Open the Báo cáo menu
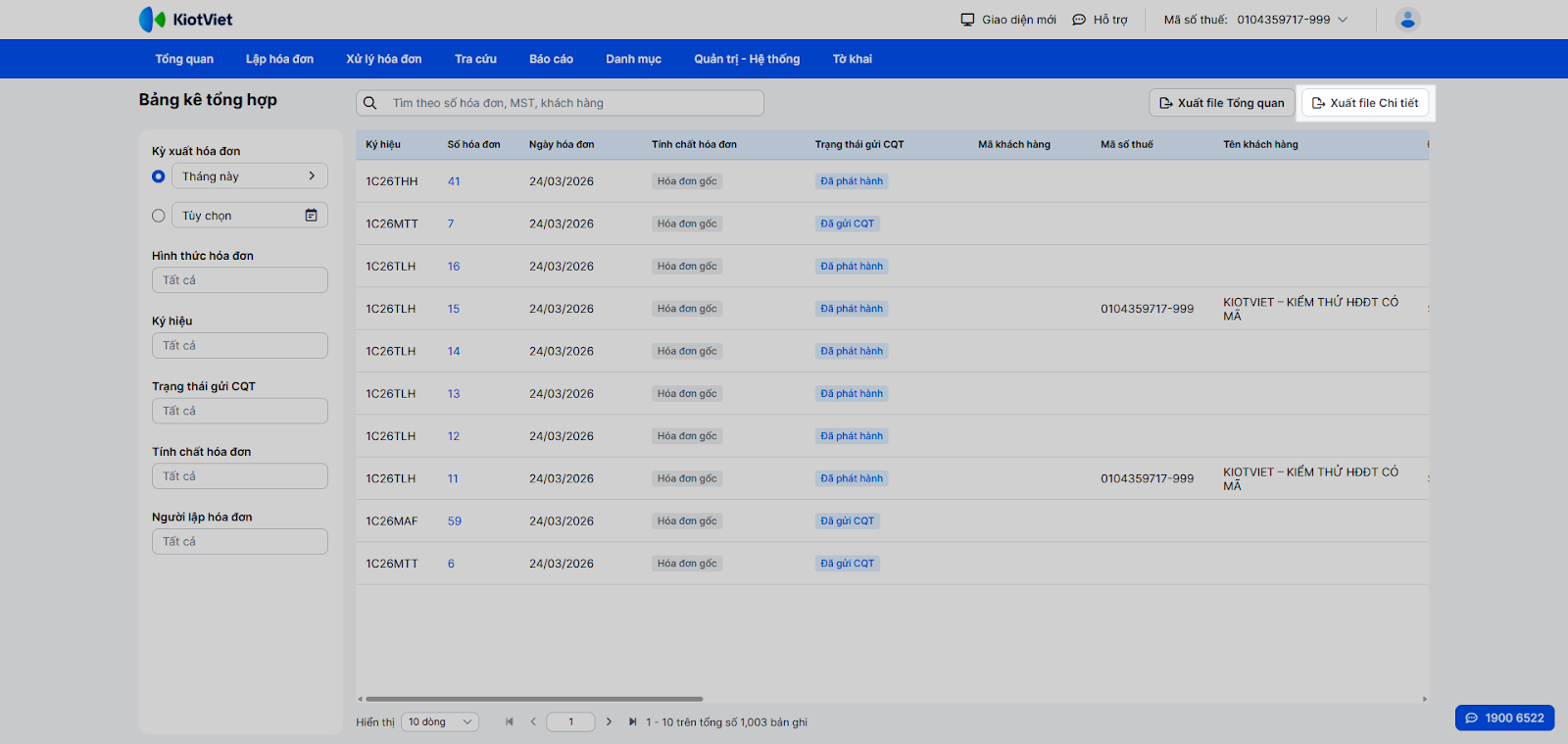Screen dimensions: 1568x744 click(x=551, y=59)
